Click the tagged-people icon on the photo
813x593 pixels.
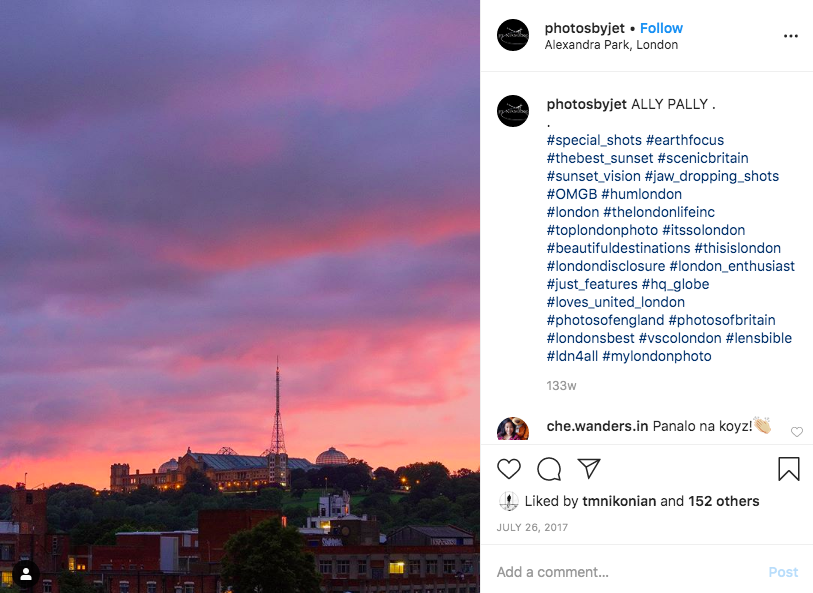(x=25, y=574)
